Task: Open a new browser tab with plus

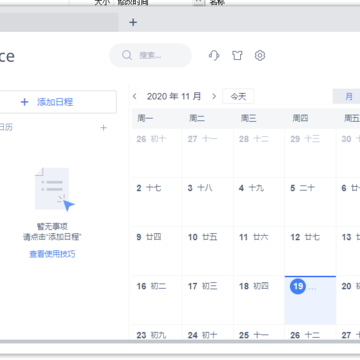Action: coord(133,22)
